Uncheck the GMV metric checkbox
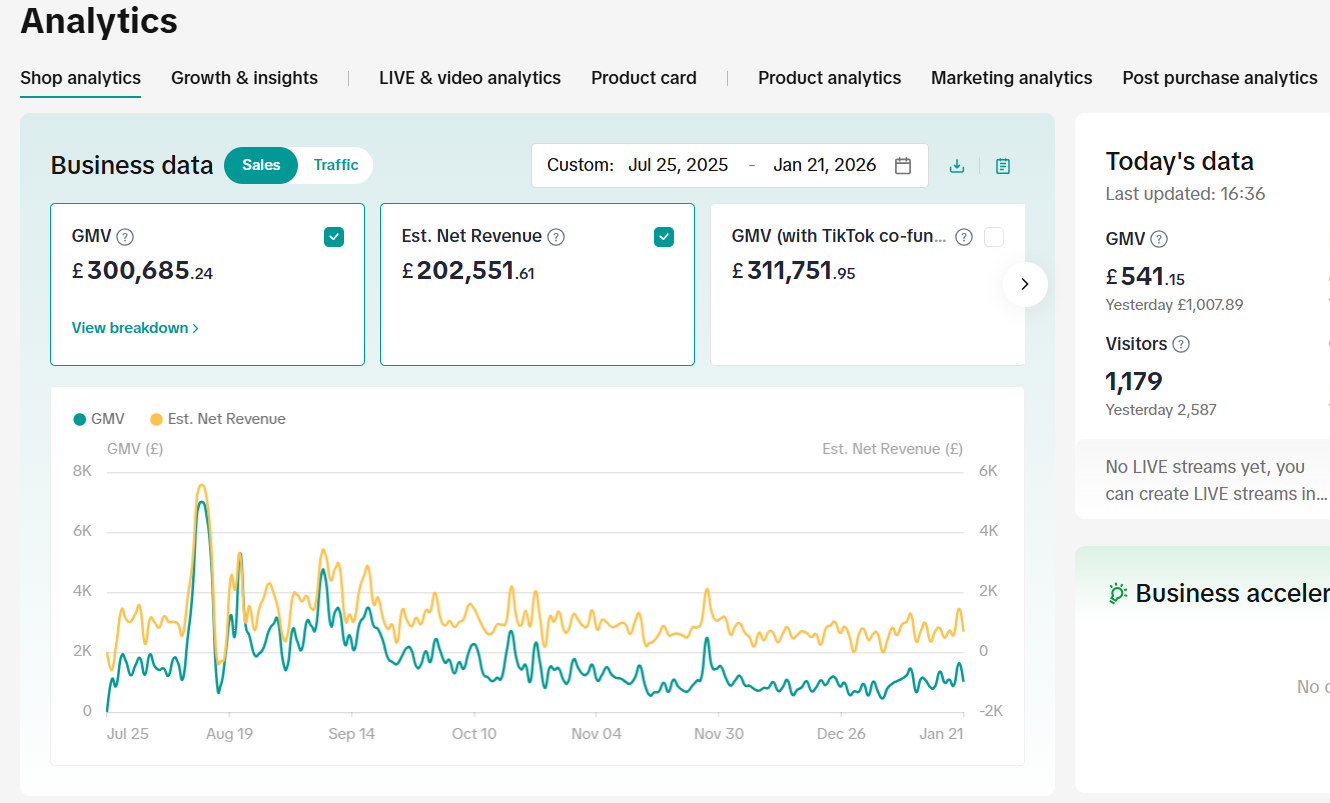This screenshot has width=1330, height=803. (333, 236)
